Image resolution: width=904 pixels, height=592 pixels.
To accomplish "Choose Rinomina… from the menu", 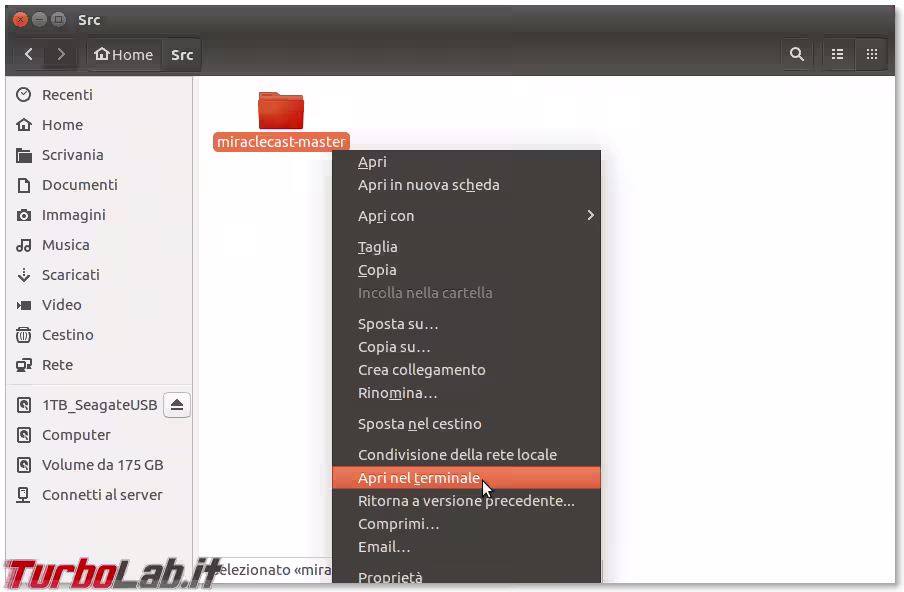I will tap(466, 393).
